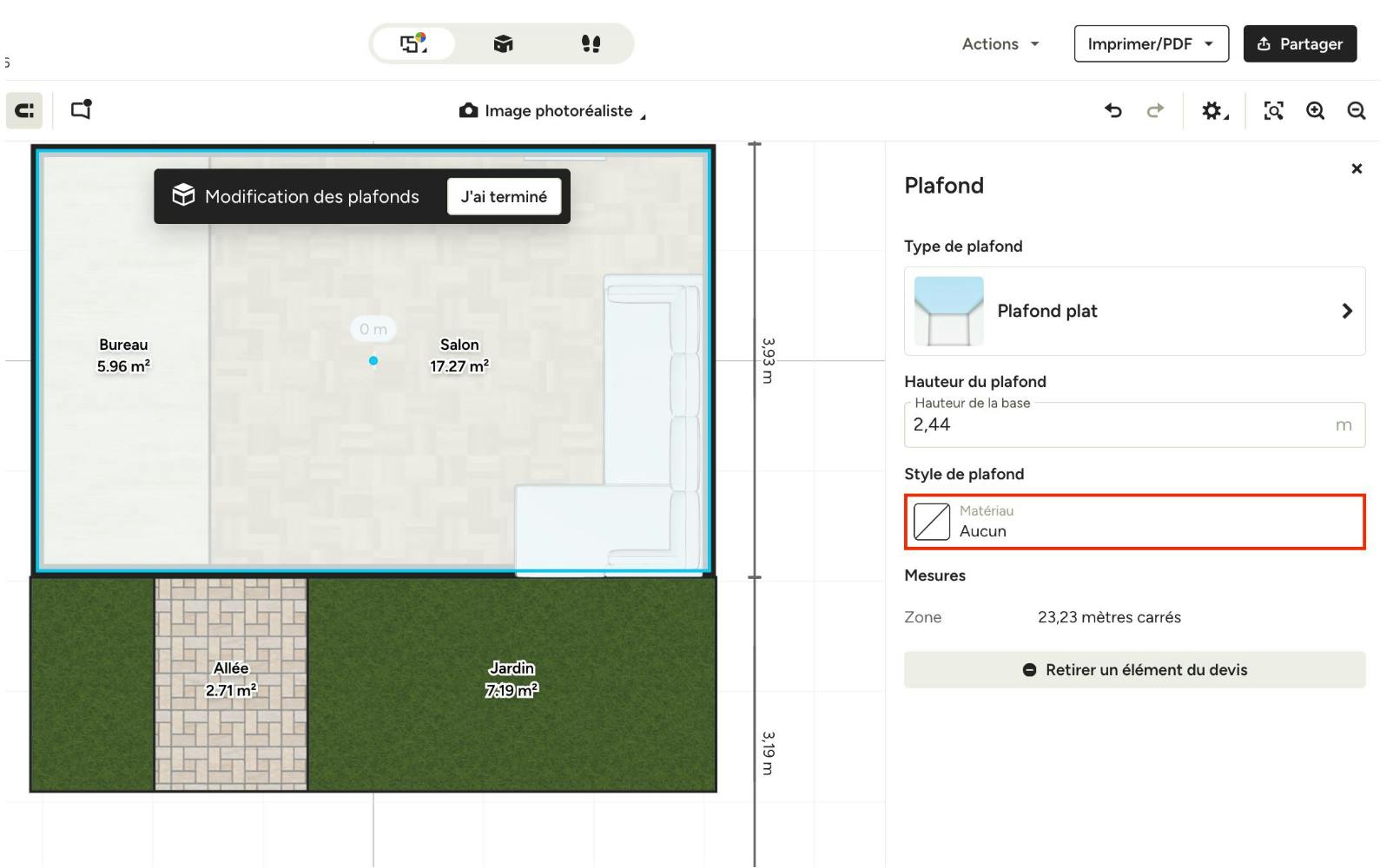The width and height of the screenshot is (1393, 868).
Task: Toggle the magnet snapping tool
Action: 24,110
